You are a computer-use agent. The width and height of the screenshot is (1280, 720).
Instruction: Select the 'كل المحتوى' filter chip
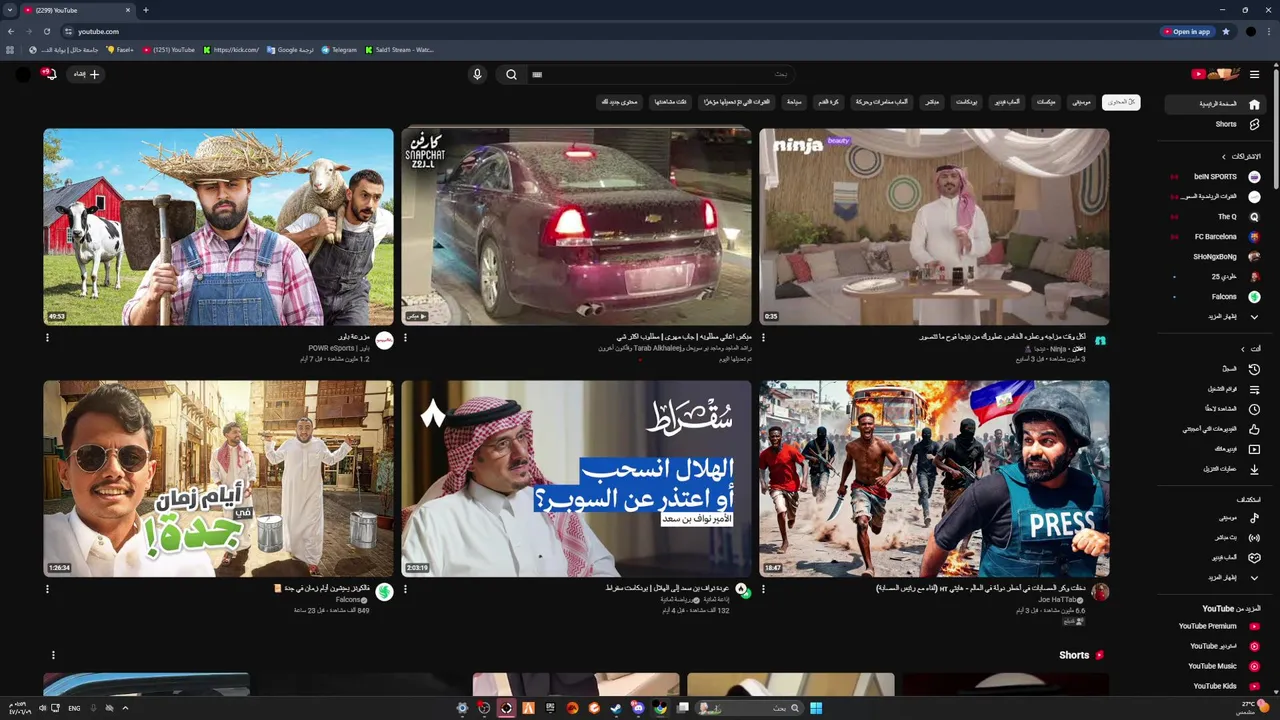coord(1121,102)
